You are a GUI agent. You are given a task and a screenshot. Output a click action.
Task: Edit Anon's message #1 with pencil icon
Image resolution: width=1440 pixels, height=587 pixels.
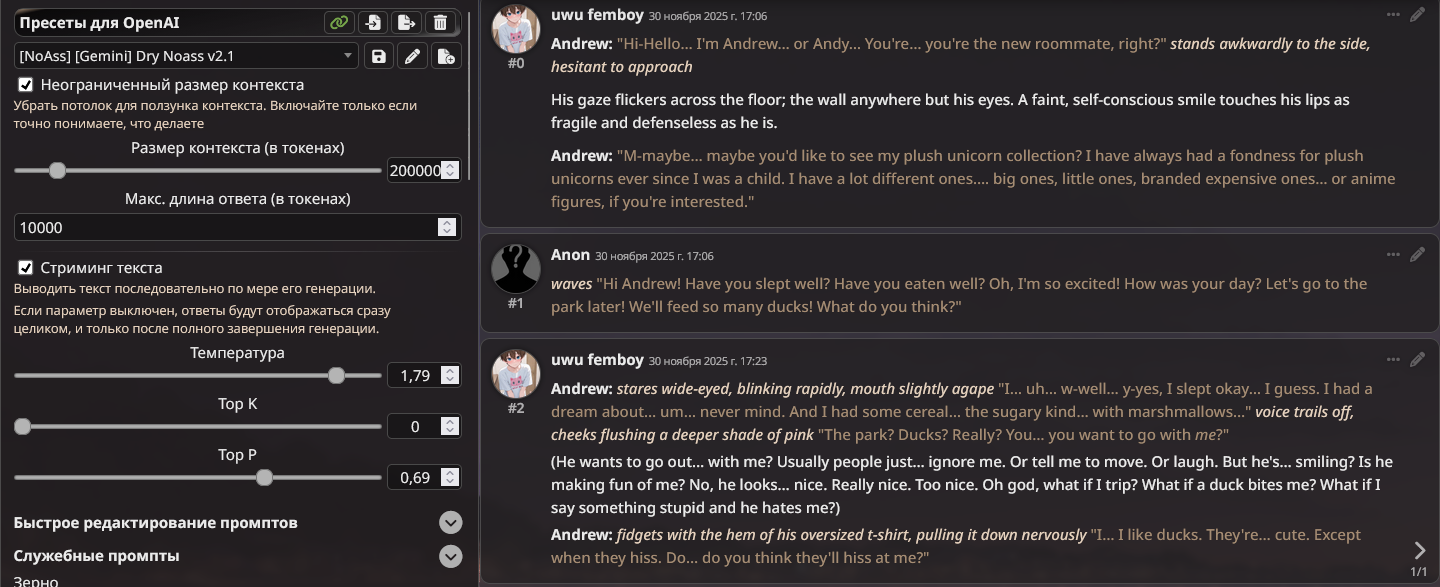(x=1417, y=255)
